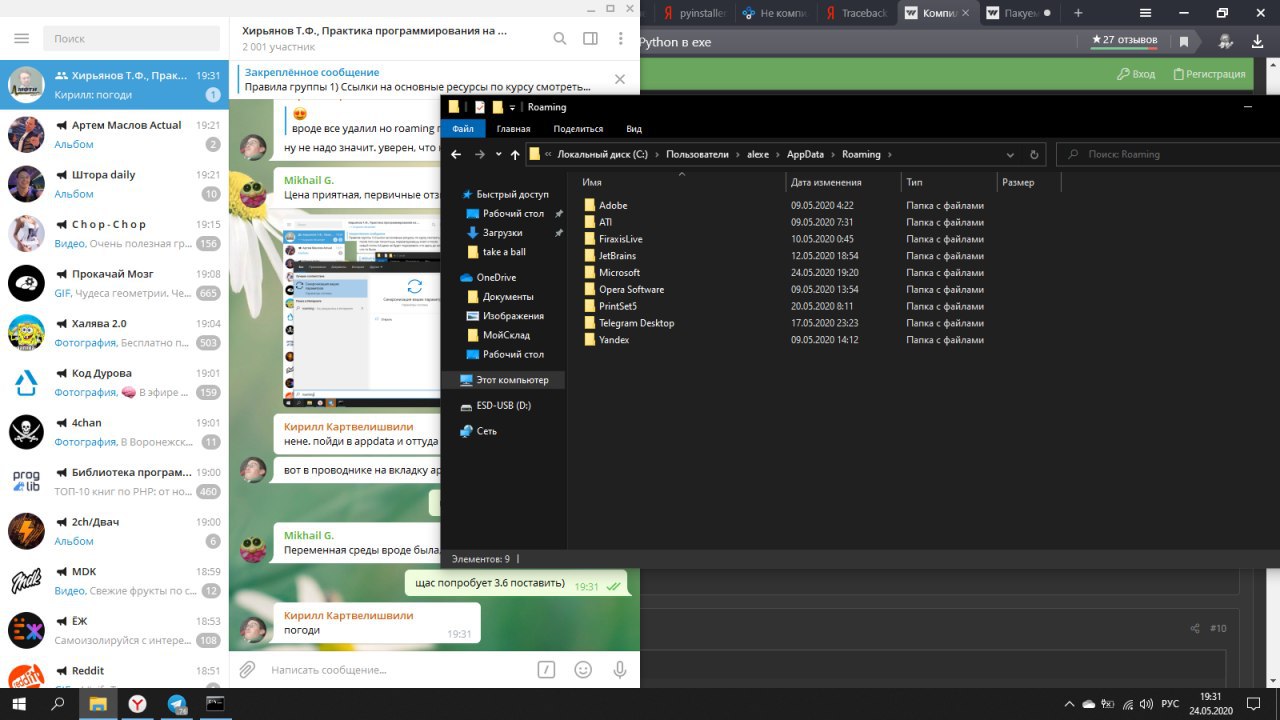Click Вход link on green bar
The image size is (1280, 720).
1136,74
